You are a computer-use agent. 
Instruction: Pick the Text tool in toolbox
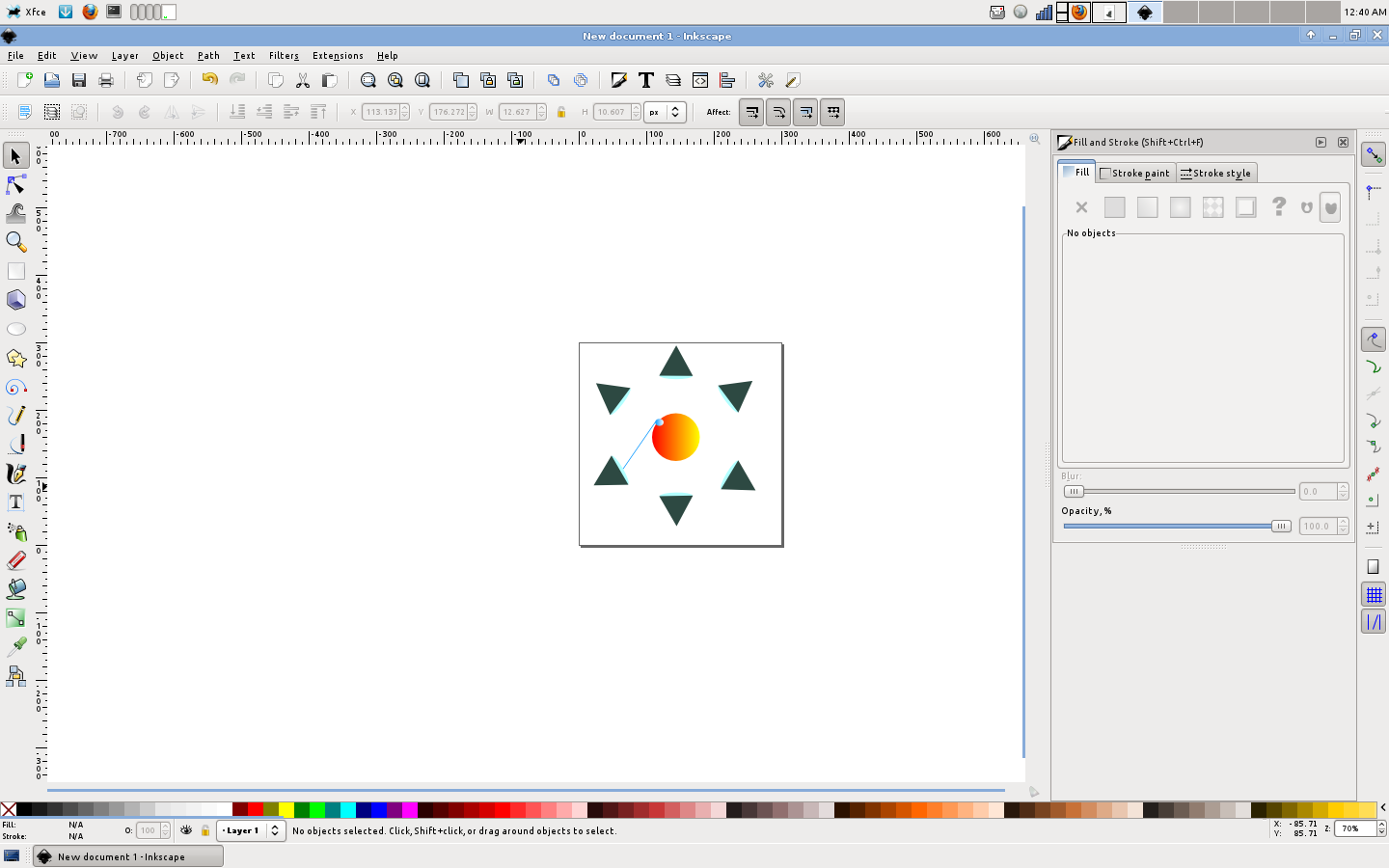(x=15, y=502)
